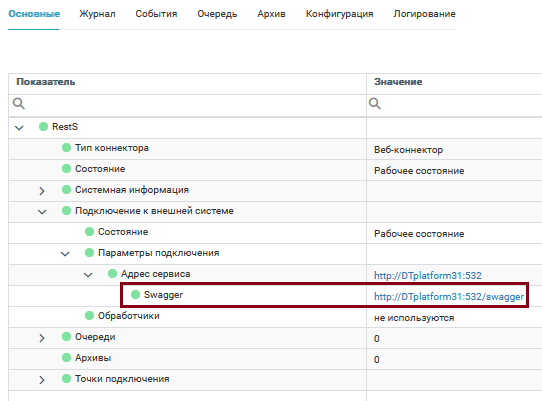Image resolution: width=542 pixels, height=401 pixels.
Task: Click the status dot beside Обработчики
Action: (90, 316)
